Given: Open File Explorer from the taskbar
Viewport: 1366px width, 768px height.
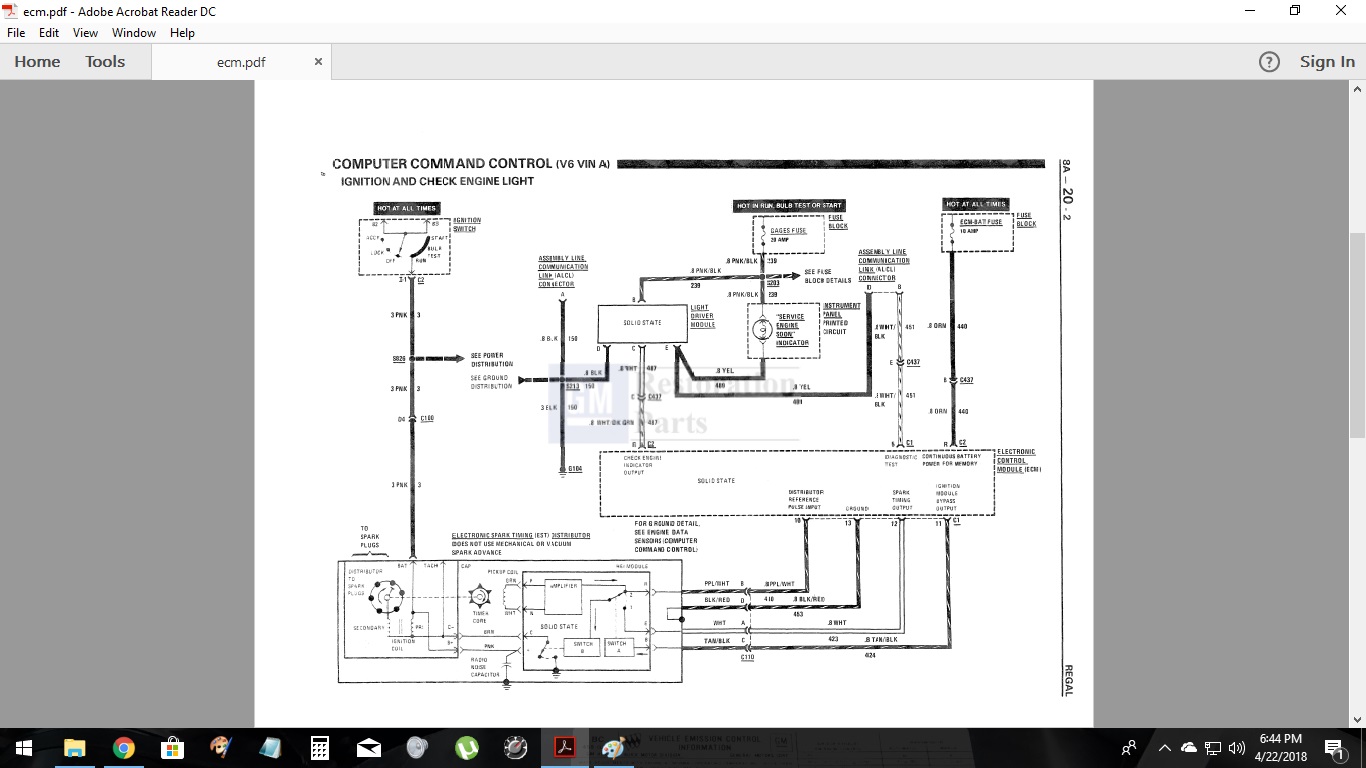Looking at the screenshot, I should pos(75,748).
